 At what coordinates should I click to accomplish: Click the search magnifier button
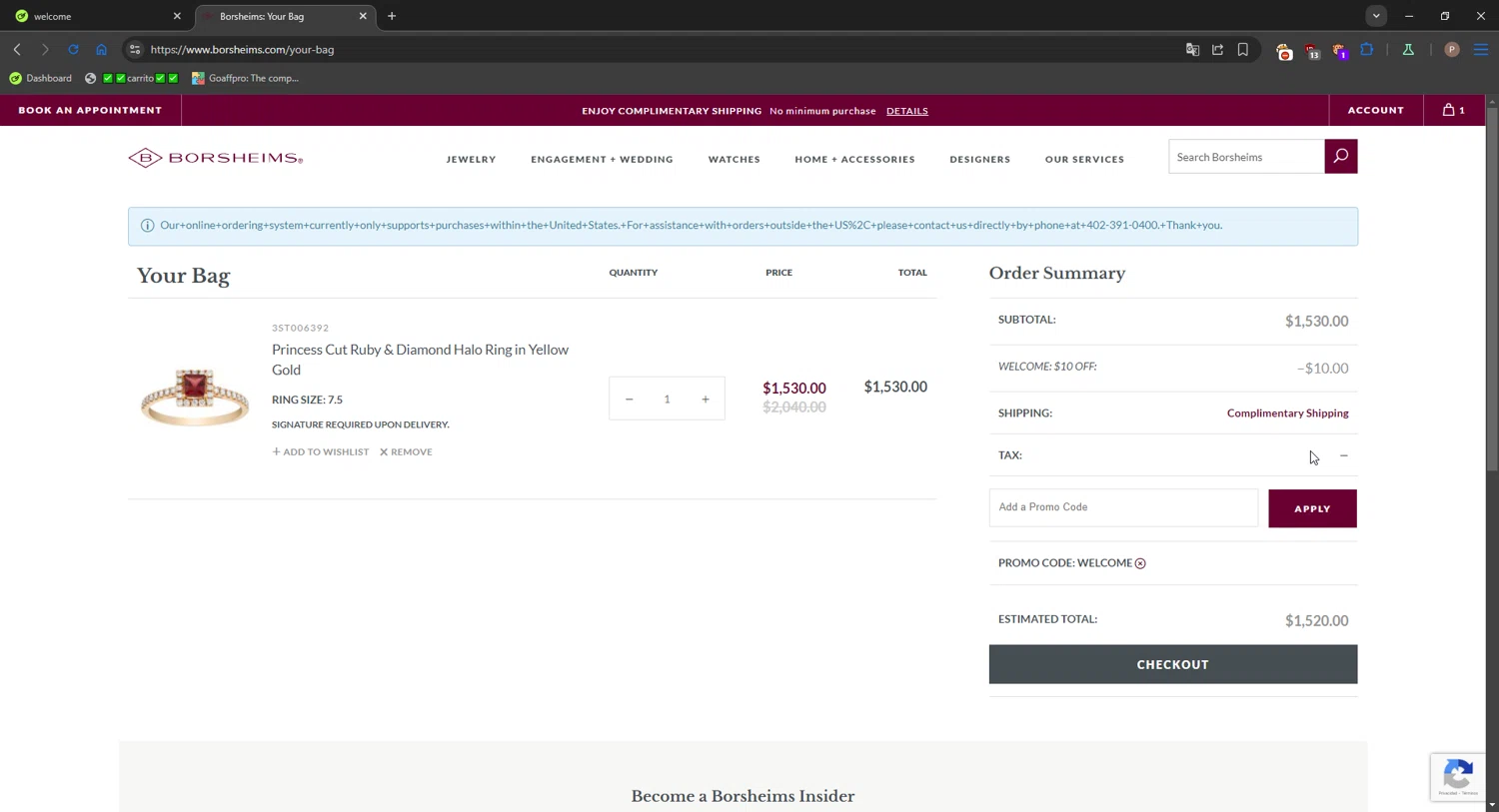pos(1341,157)
